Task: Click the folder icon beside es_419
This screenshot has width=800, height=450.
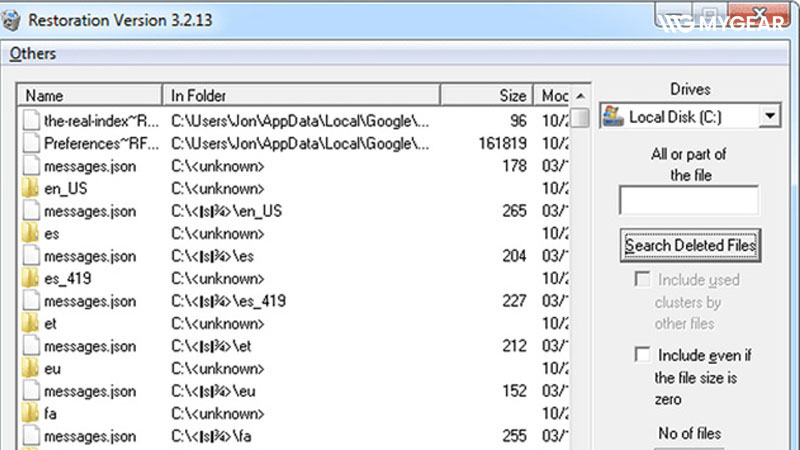Action: [31, 278]
